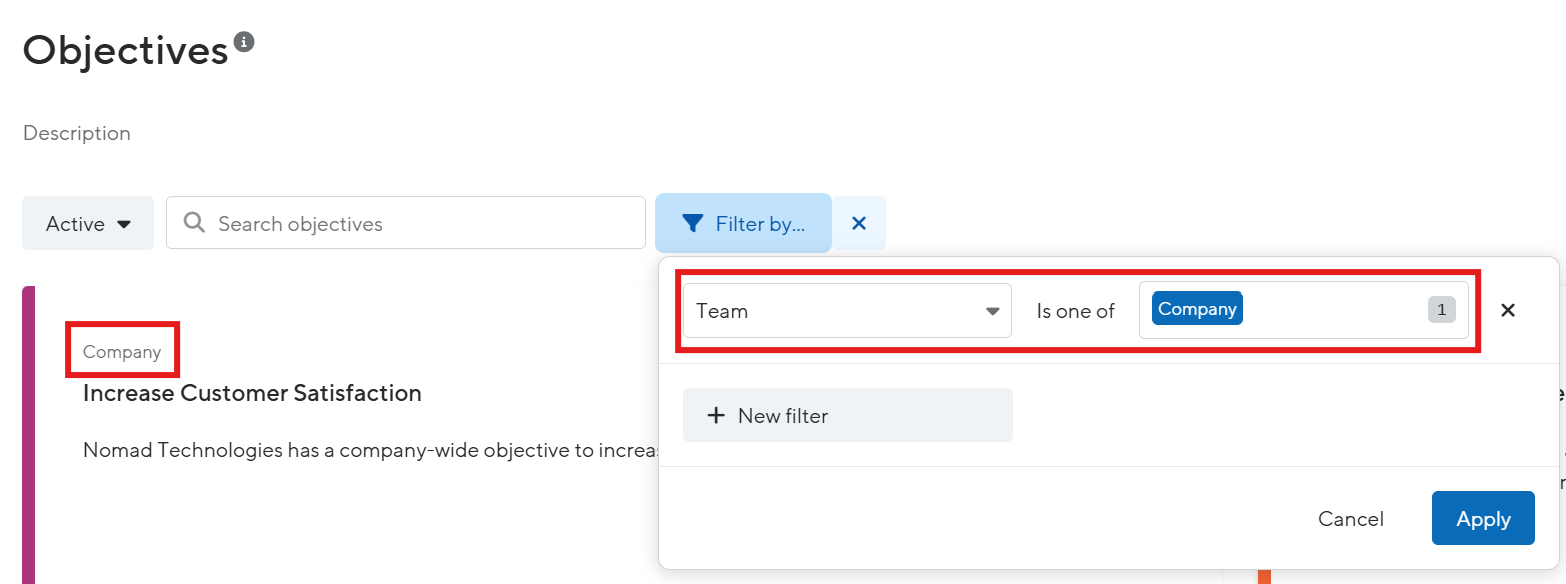
Task: Expand the Team filter type dropdown
Action: pyautogui.click(x=845, y=310)
